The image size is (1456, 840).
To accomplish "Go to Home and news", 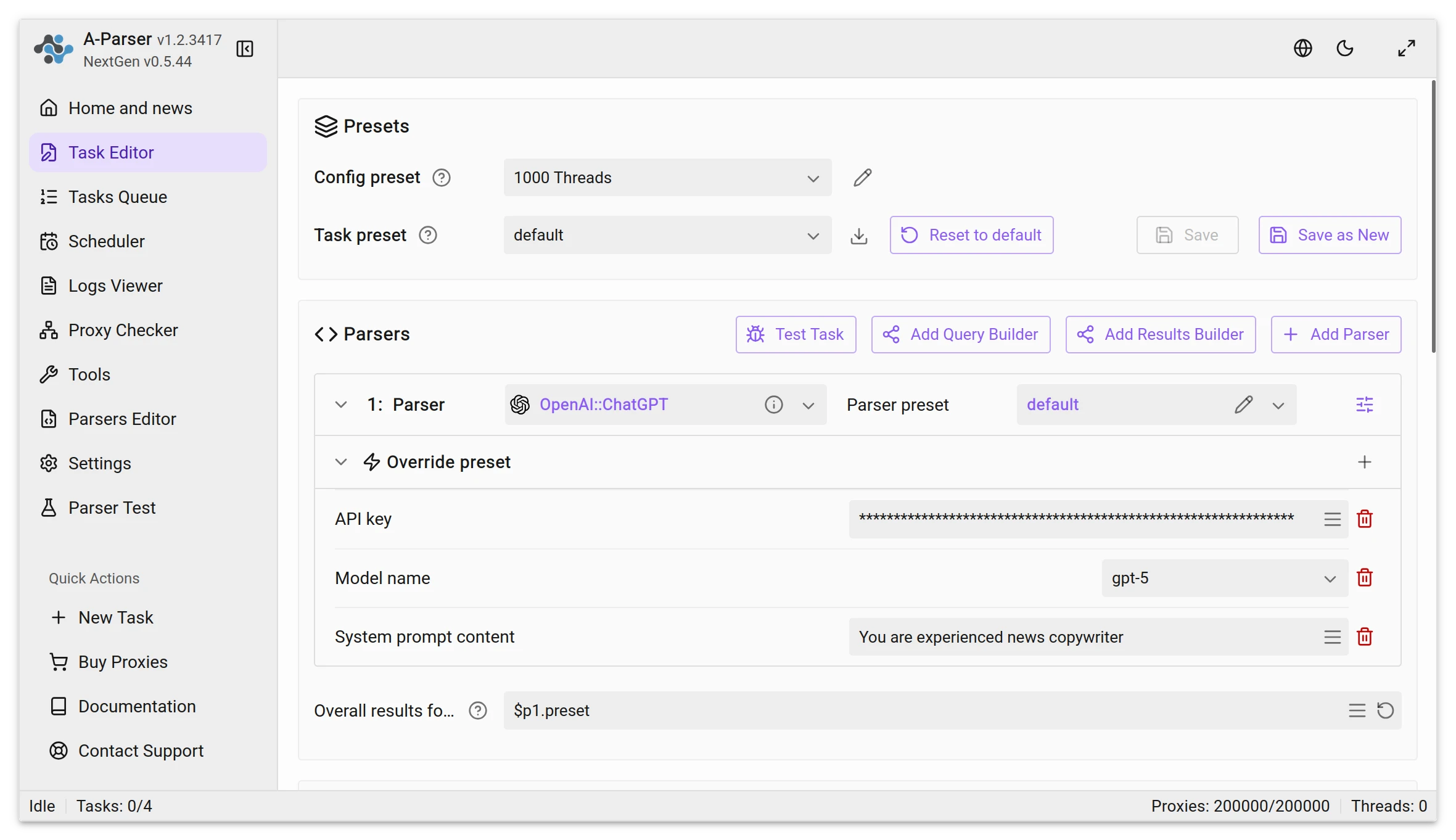I will 147,108.
